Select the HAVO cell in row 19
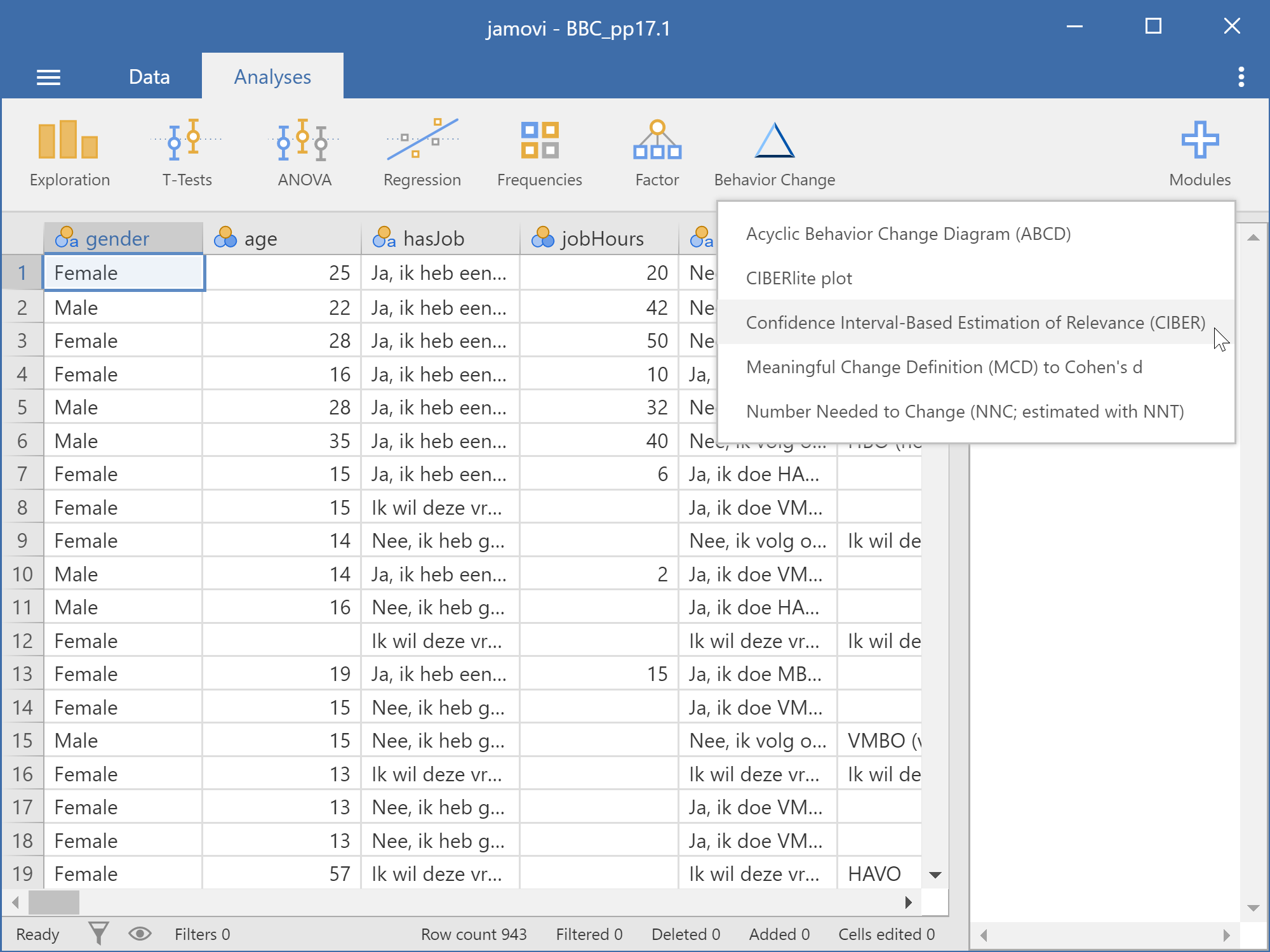The image size is (1270, 952). point(880,874)
